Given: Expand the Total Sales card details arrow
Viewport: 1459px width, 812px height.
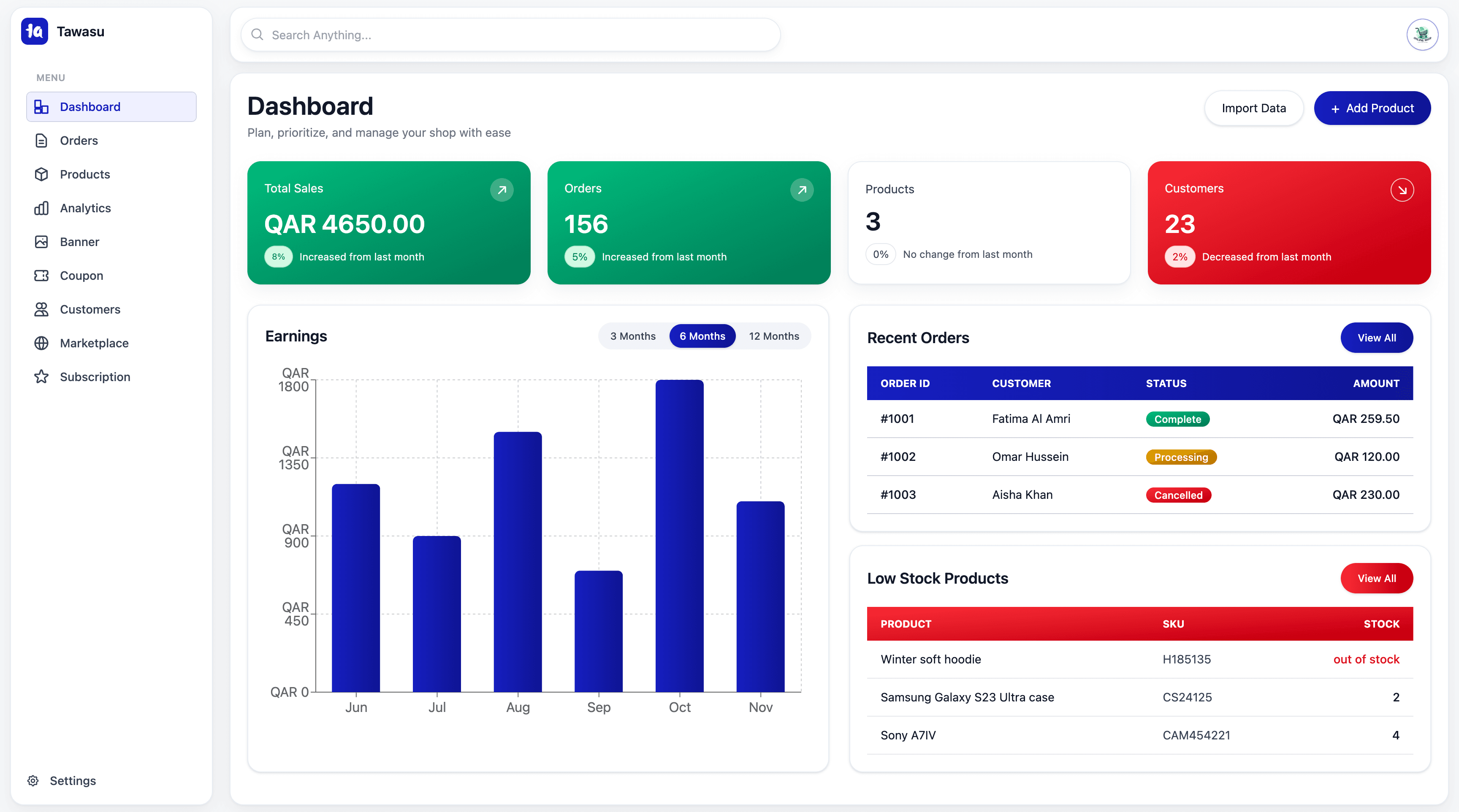Looking at the screenshot, I should click(502, 189).
